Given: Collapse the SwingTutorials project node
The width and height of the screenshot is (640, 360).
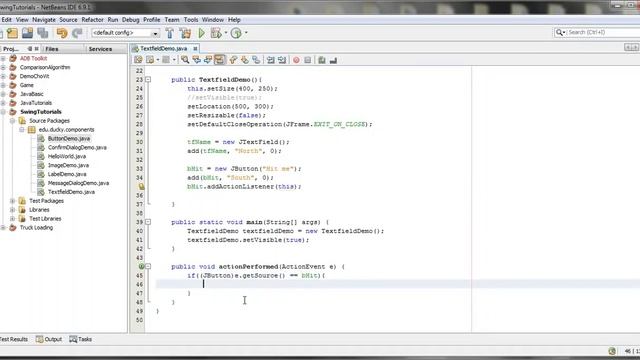Looking at the screenshot, I should tap(3, 112).
